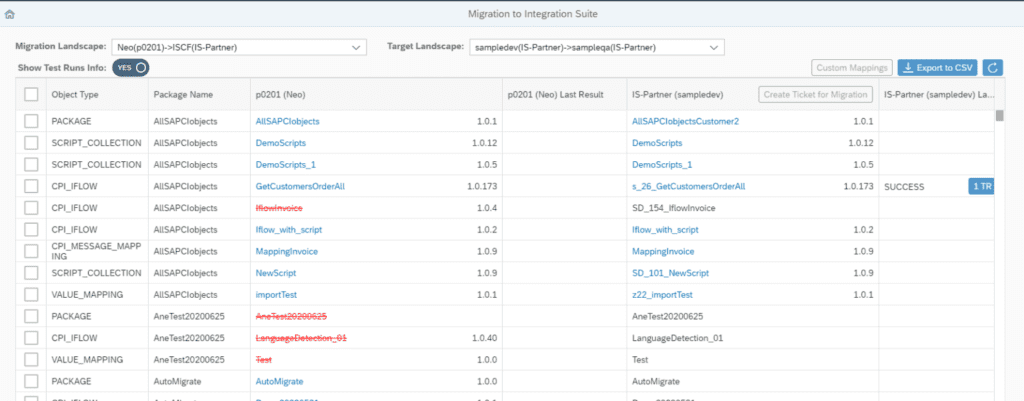This screenshot has height=401, width=1024.
Task: Refresh the table with reload icon
Action: pos(993,67)
